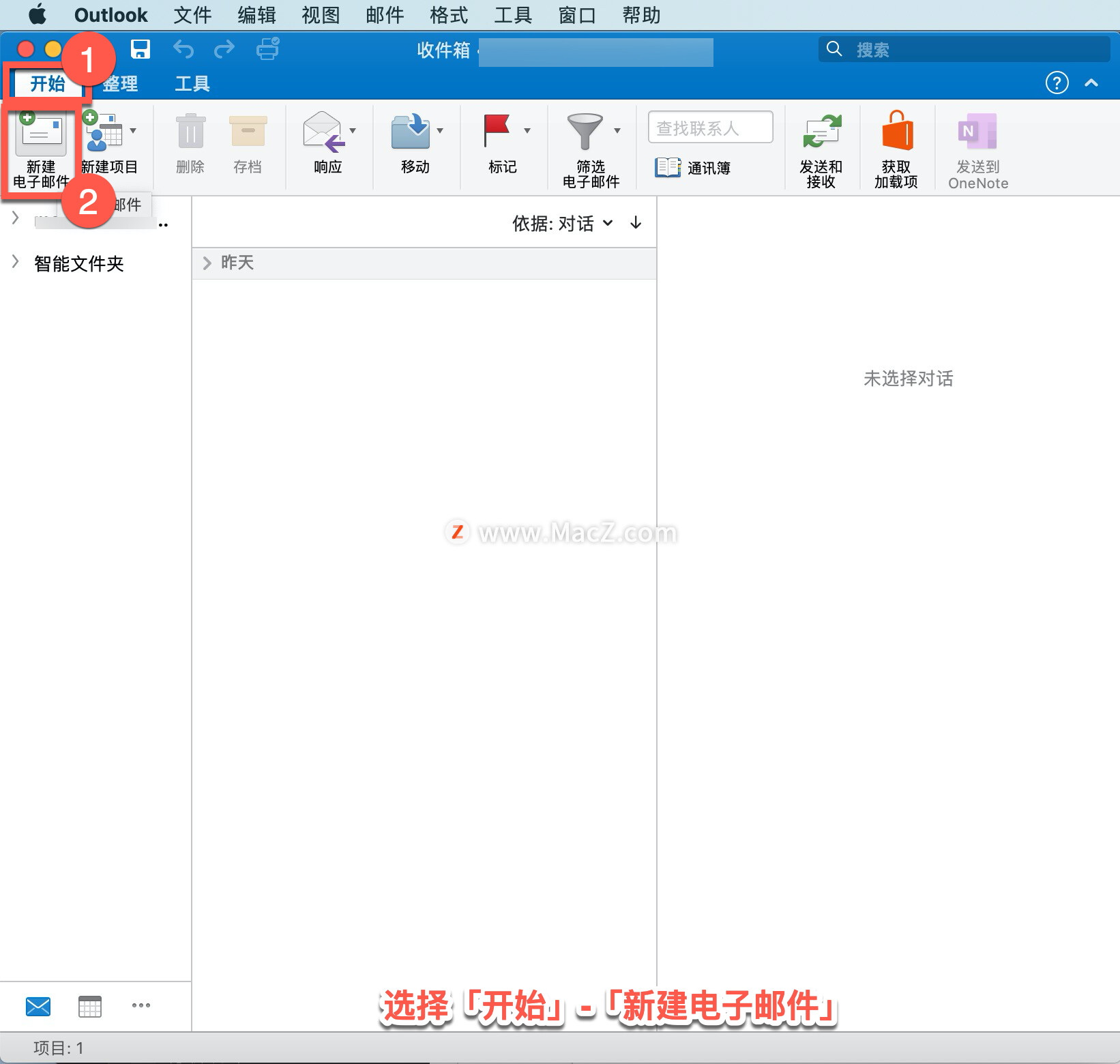The width and height of the screenshot is (1120, 1064).
Task: Switch to the 工具 (Tools) ribbon tab
Action: click(x=192, y=83)
